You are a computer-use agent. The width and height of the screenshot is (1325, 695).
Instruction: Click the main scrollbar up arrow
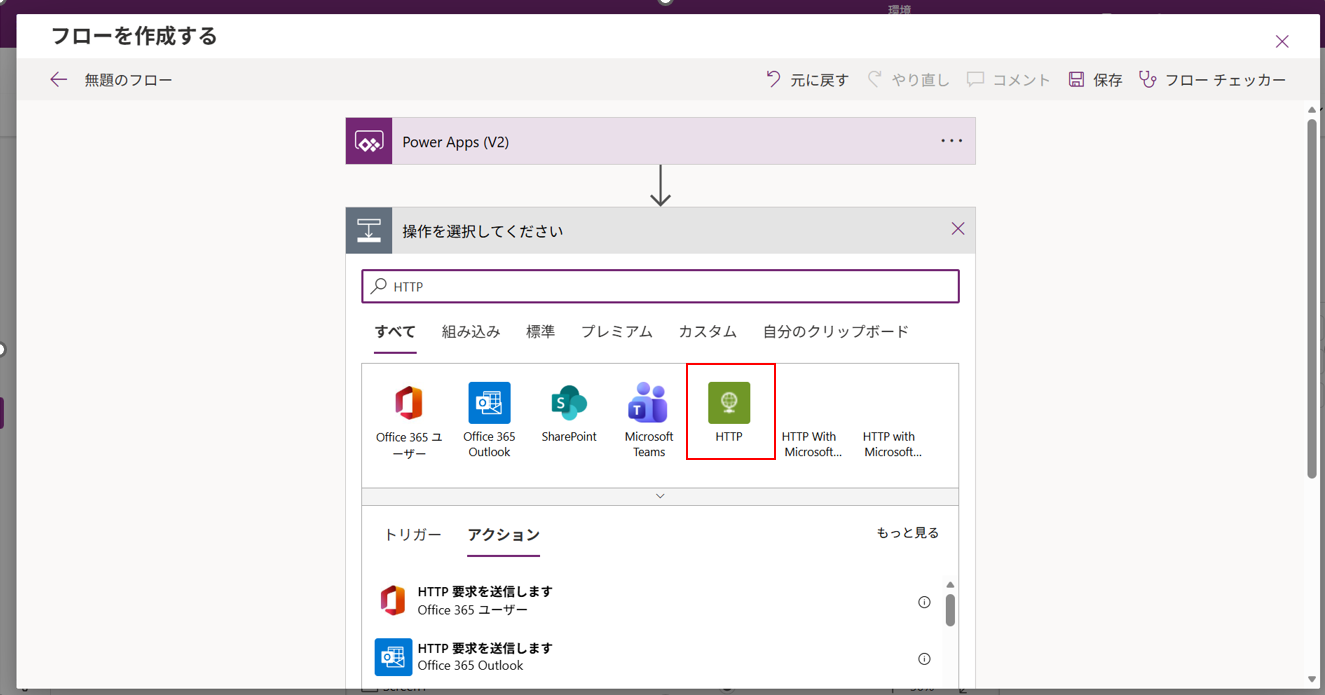coord(1312,109)
